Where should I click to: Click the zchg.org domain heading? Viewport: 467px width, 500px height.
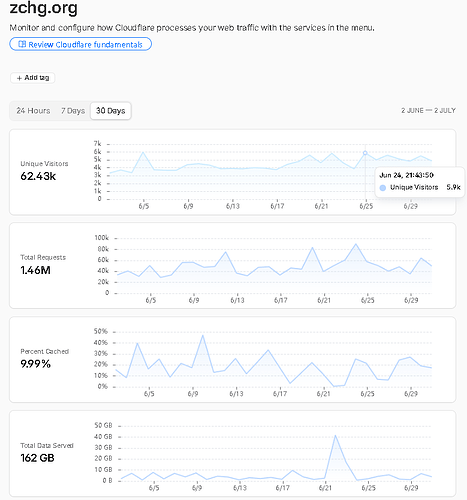44,8
